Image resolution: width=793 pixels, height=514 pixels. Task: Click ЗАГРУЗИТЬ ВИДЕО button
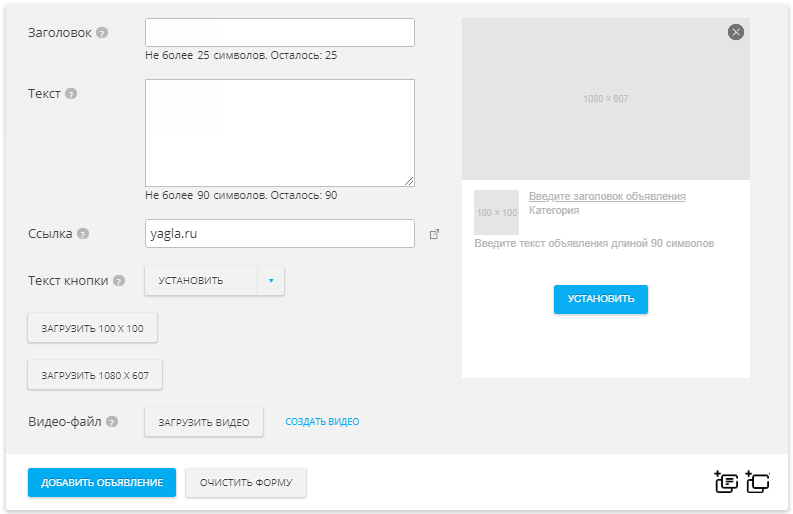pos(204,422)
